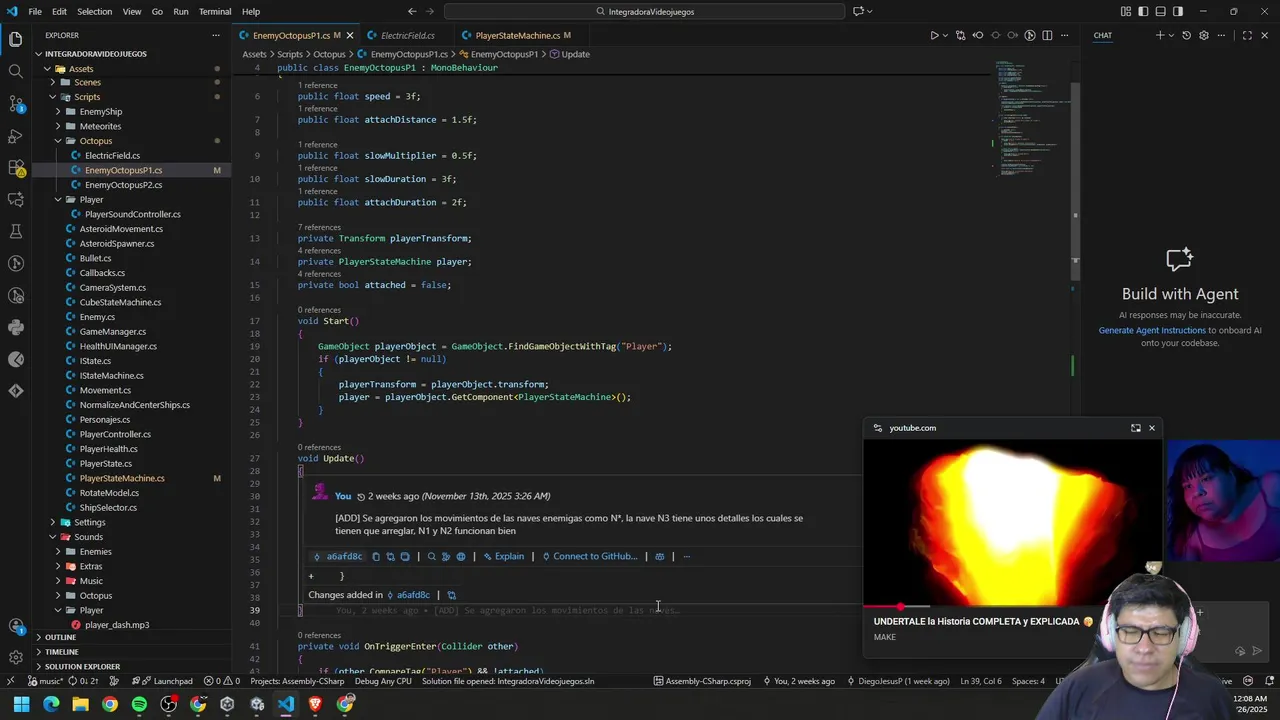
Task: Go back with the title bar arrow
Action: (x=412, y=11)
